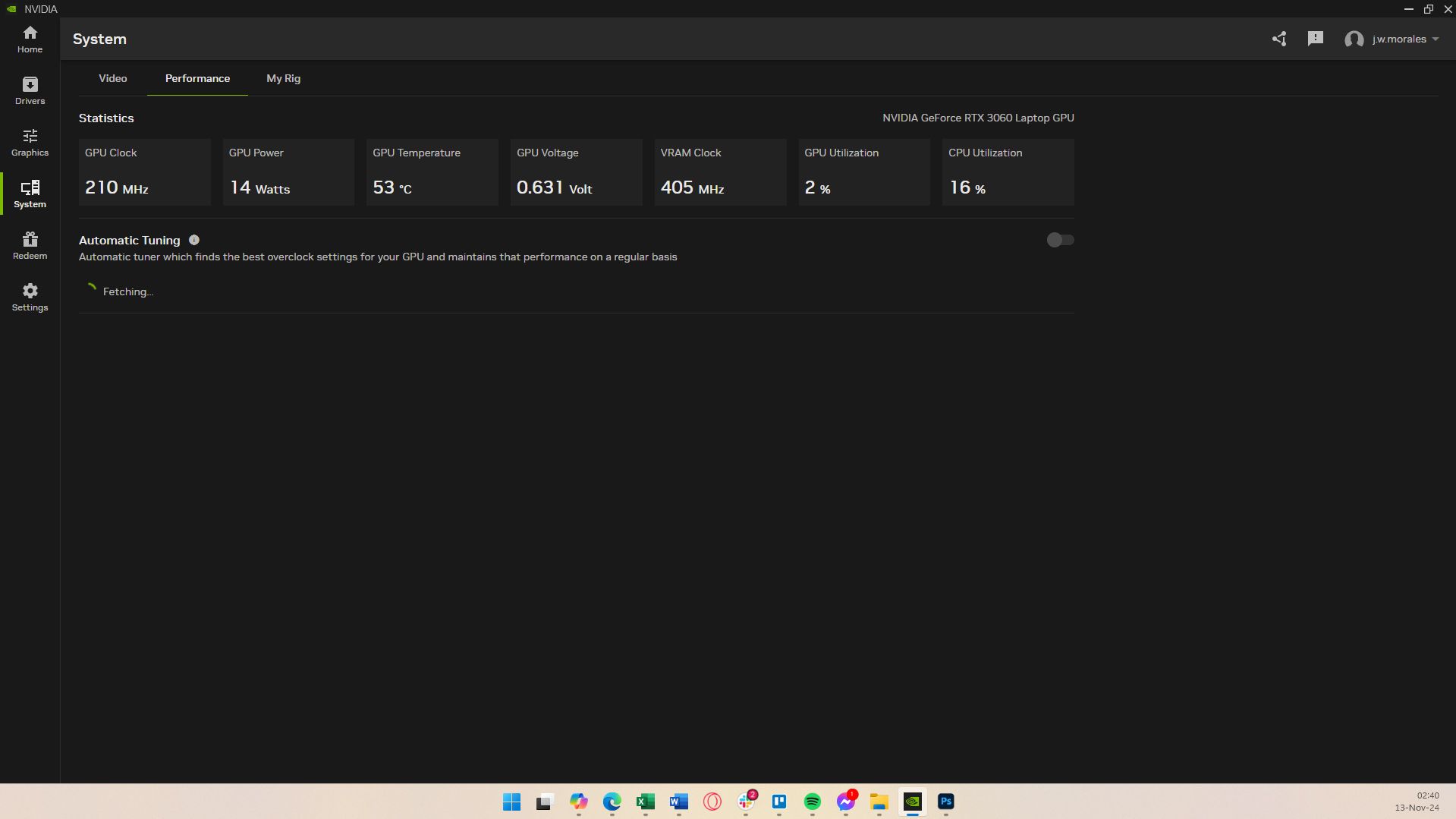Image resolution: width=1456 pixels, height=819 pixels.
Task: Open Spotify from the taskbar
Action: pyautogui.click(x=812, y=802)
